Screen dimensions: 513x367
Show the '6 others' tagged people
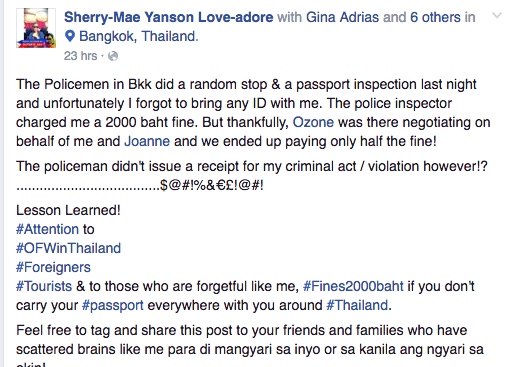435,17
